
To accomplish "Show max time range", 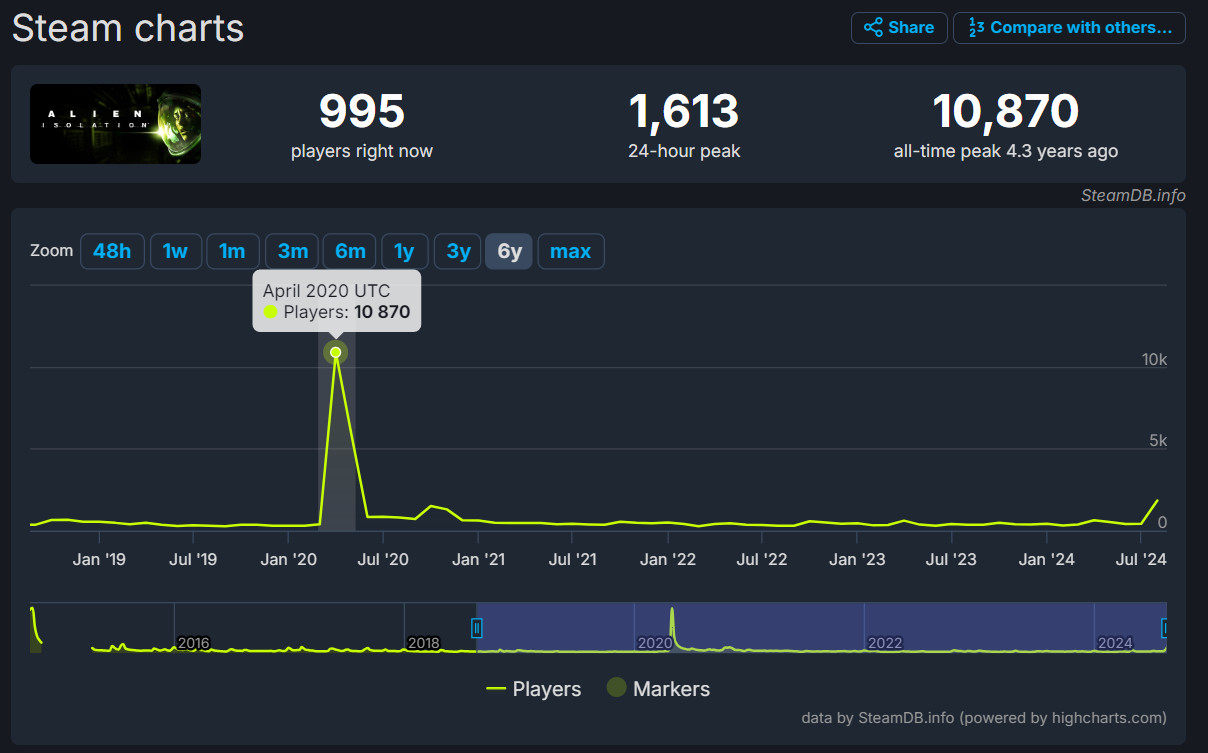I will point(570,251).
